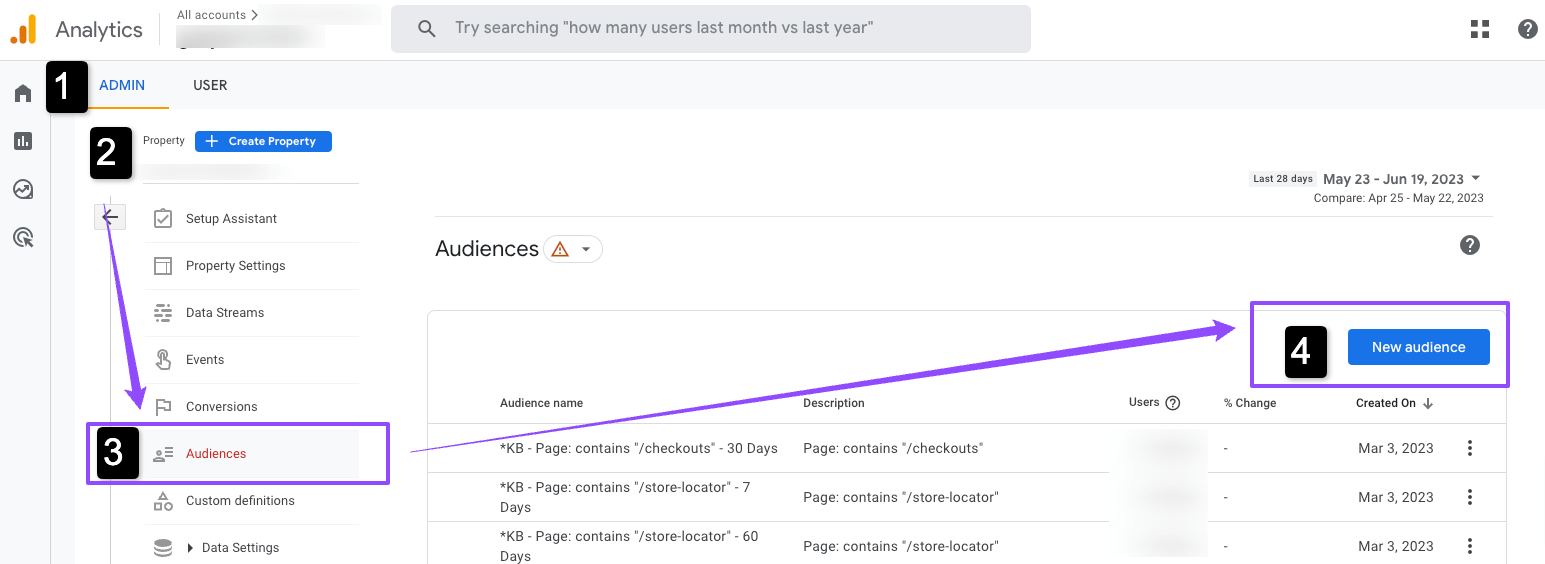Click the Setup Assistant checklist icon

click(x=163, y=219)
